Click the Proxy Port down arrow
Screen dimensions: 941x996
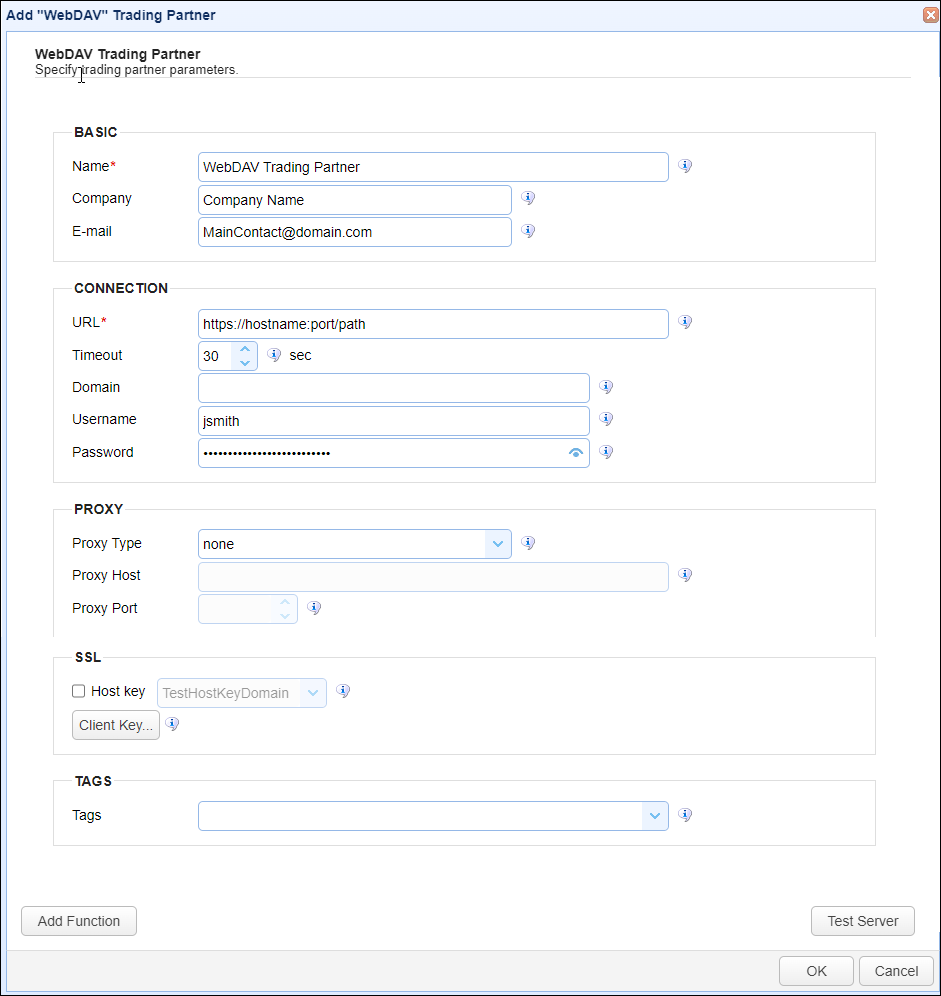coord(285,616)
